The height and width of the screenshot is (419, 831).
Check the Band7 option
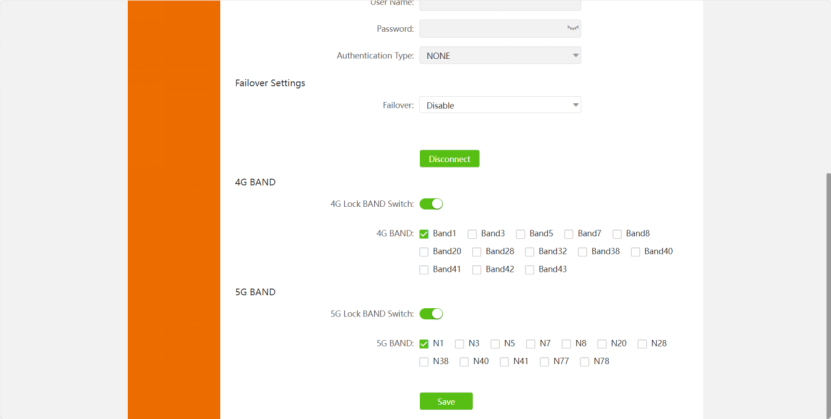(569, 234)
